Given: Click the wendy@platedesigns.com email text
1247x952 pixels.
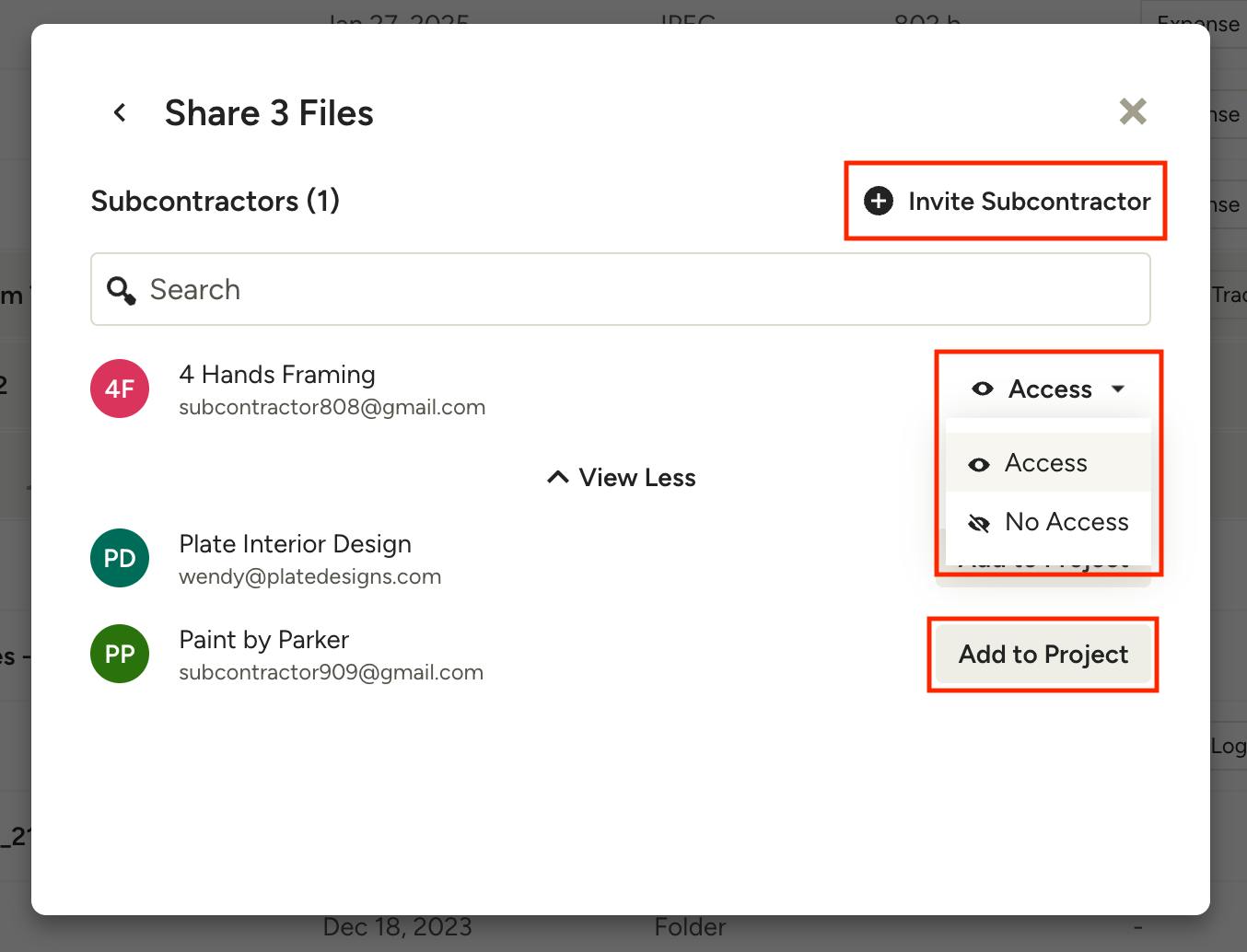Looking at the screenshot, I should [x=309, y=576].
